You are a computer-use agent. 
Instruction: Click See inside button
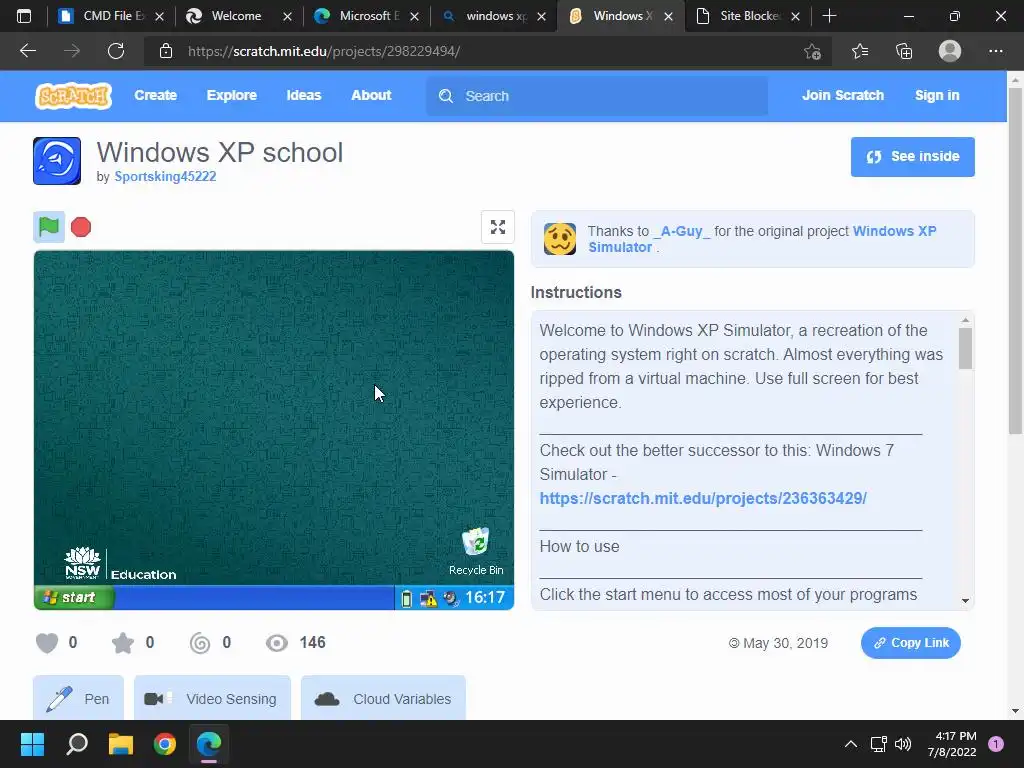tap(912, 157)
